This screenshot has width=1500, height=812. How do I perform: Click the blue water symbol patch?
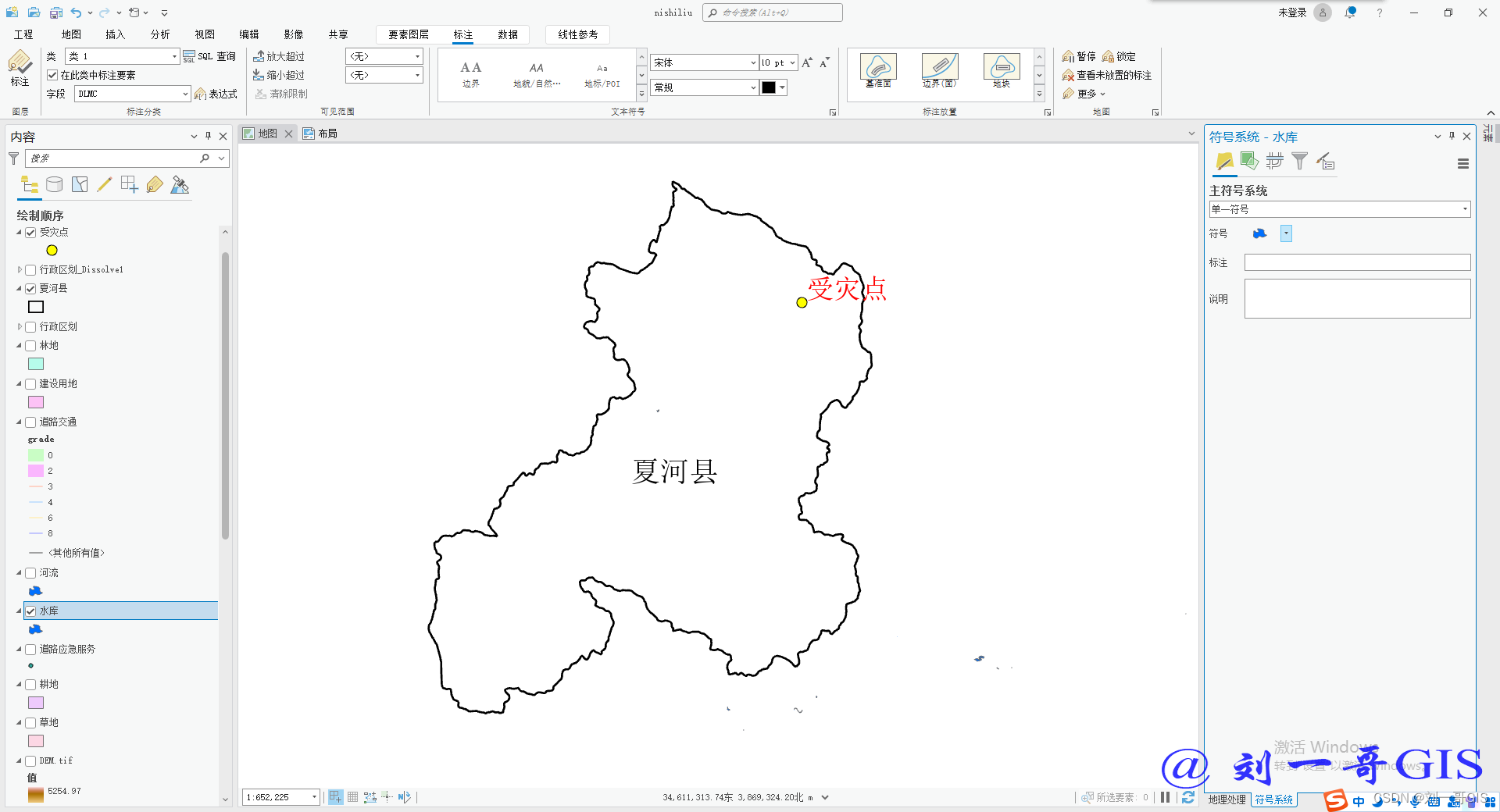tap(1259, 233)
